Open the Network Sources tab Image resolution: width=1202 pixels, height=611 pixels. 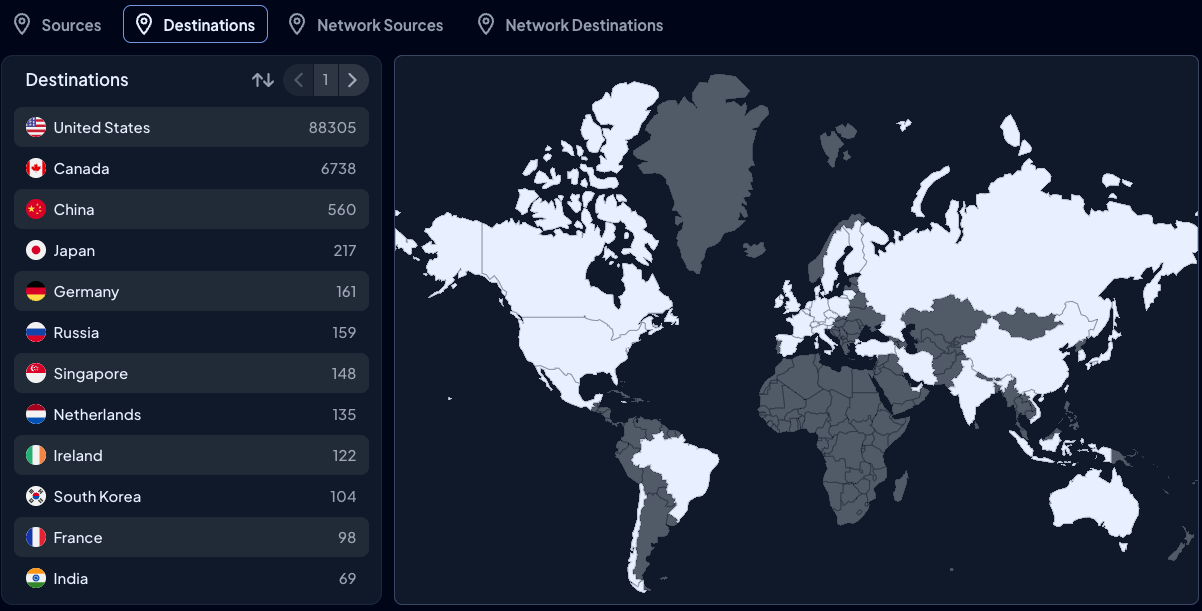click(365, 25)
